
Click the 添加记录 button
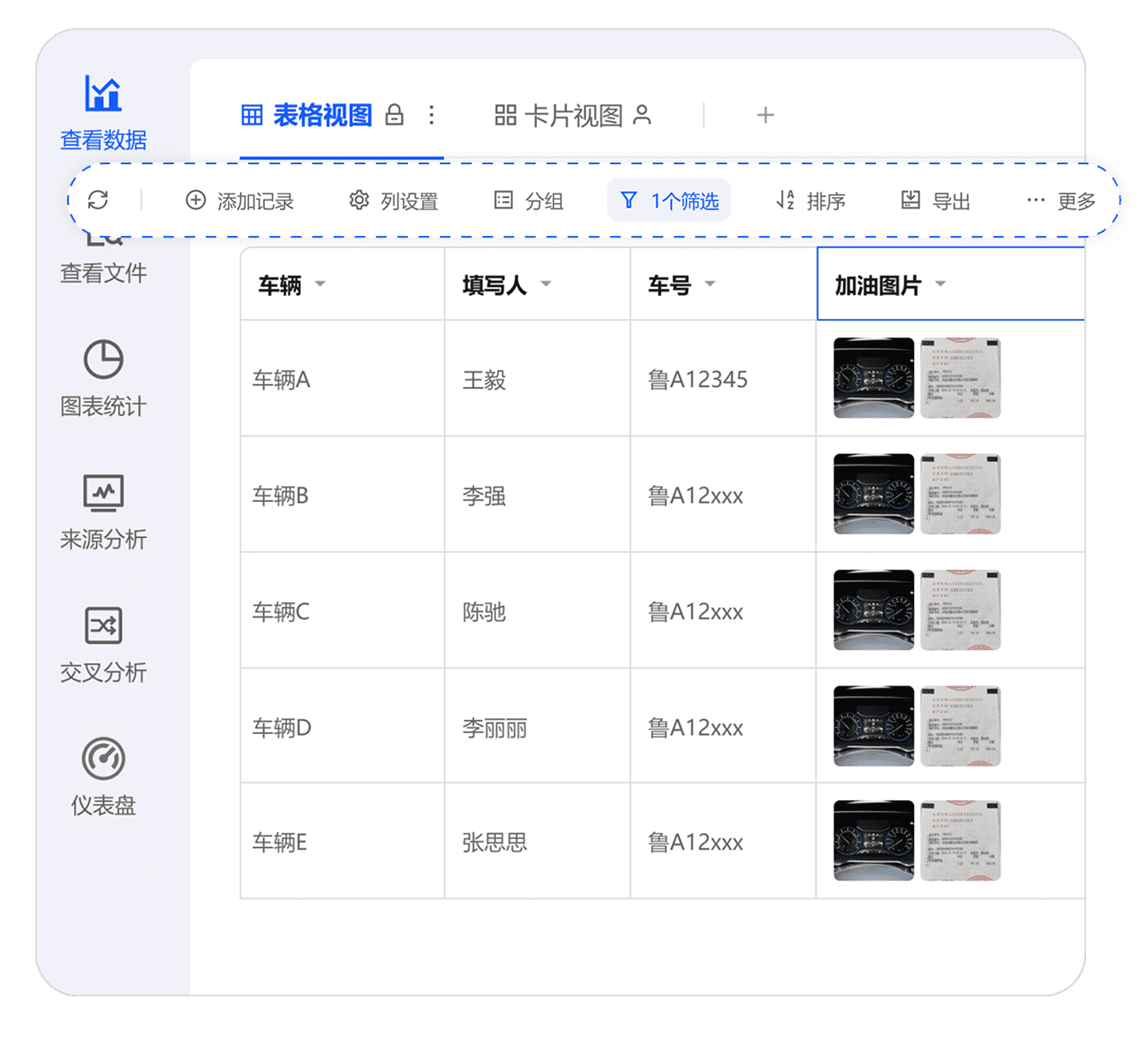[239, 201]
